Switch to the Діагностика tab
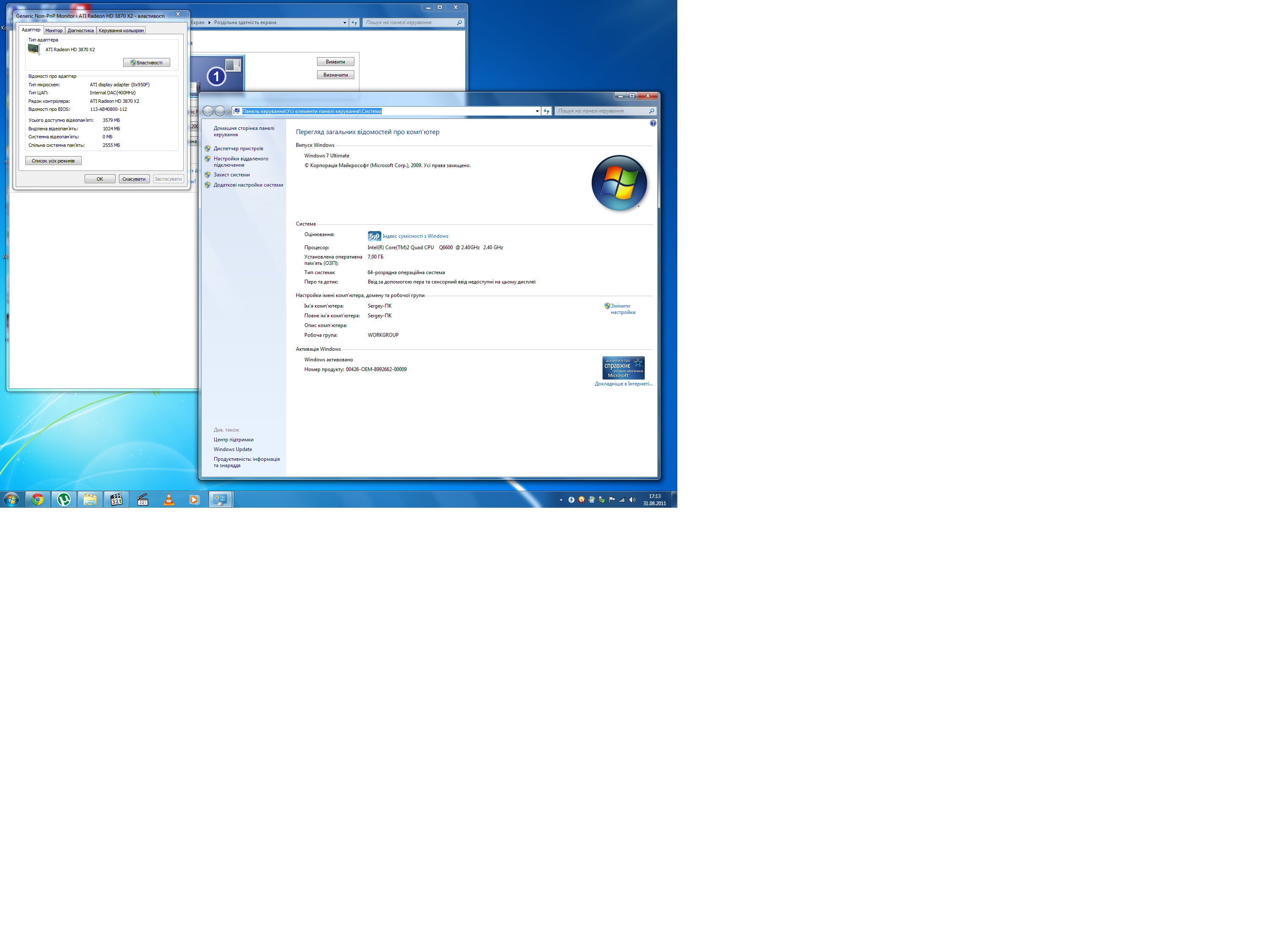Image resolution: width=1270 pixels, height=952 pixels. [x=80, y=30]
